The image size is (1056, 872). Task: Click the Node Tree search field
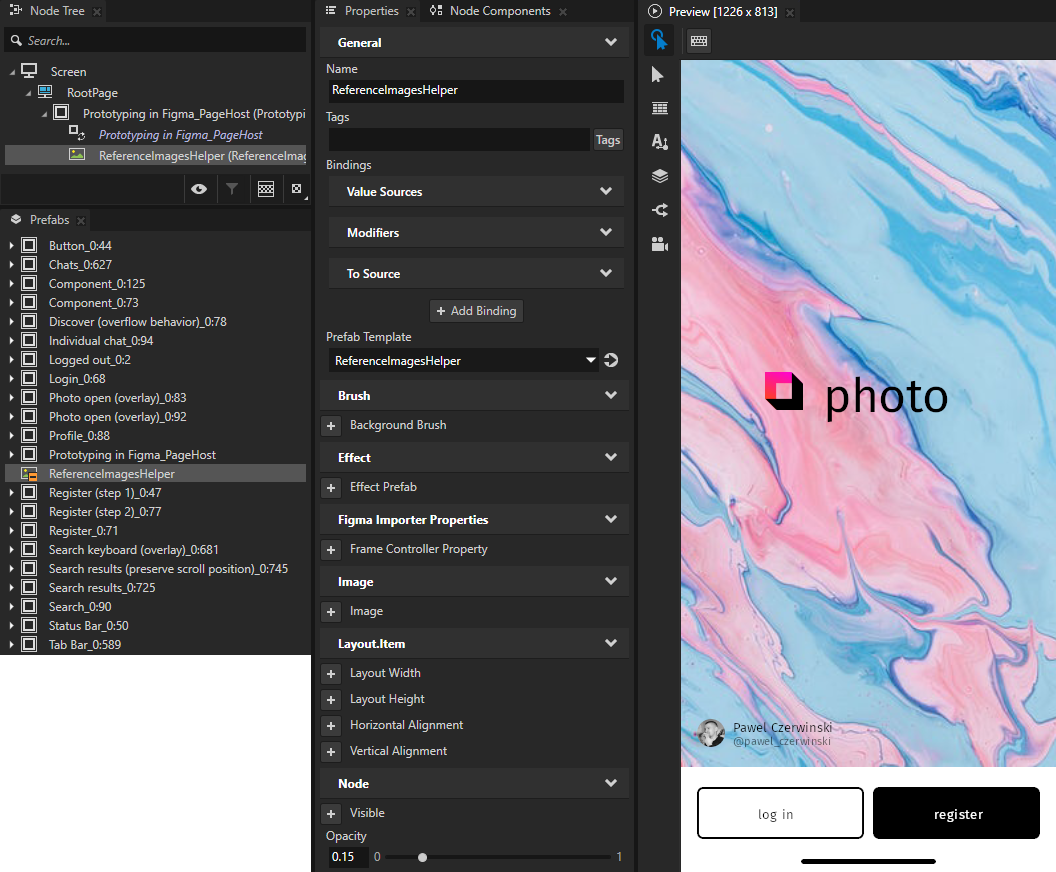tap(155, 40)
